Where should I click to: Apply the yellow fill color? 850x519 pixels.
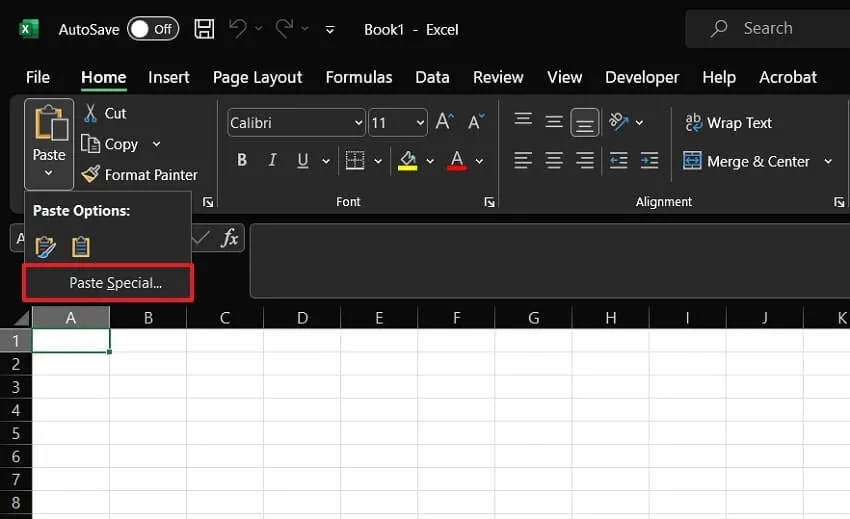coord(408,161)
